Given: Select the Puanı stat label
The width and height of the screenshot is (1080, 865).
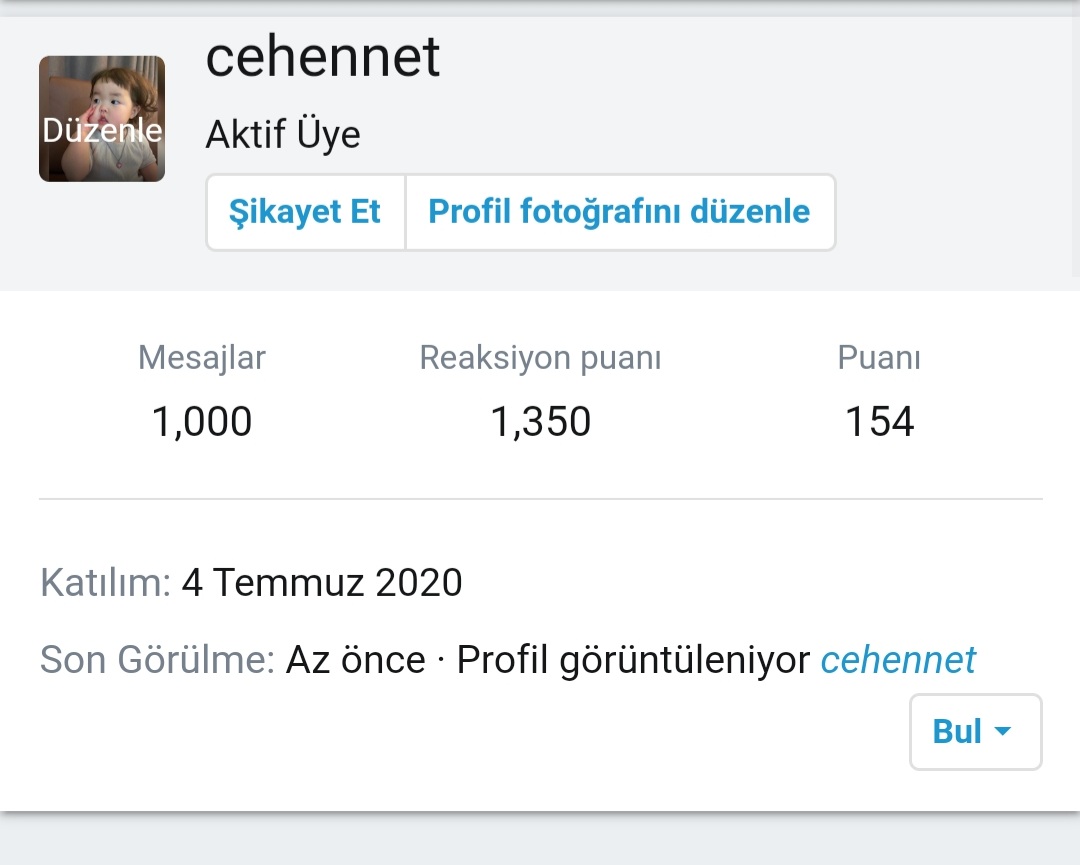Looking at the screenshot, I should [879, 358].
